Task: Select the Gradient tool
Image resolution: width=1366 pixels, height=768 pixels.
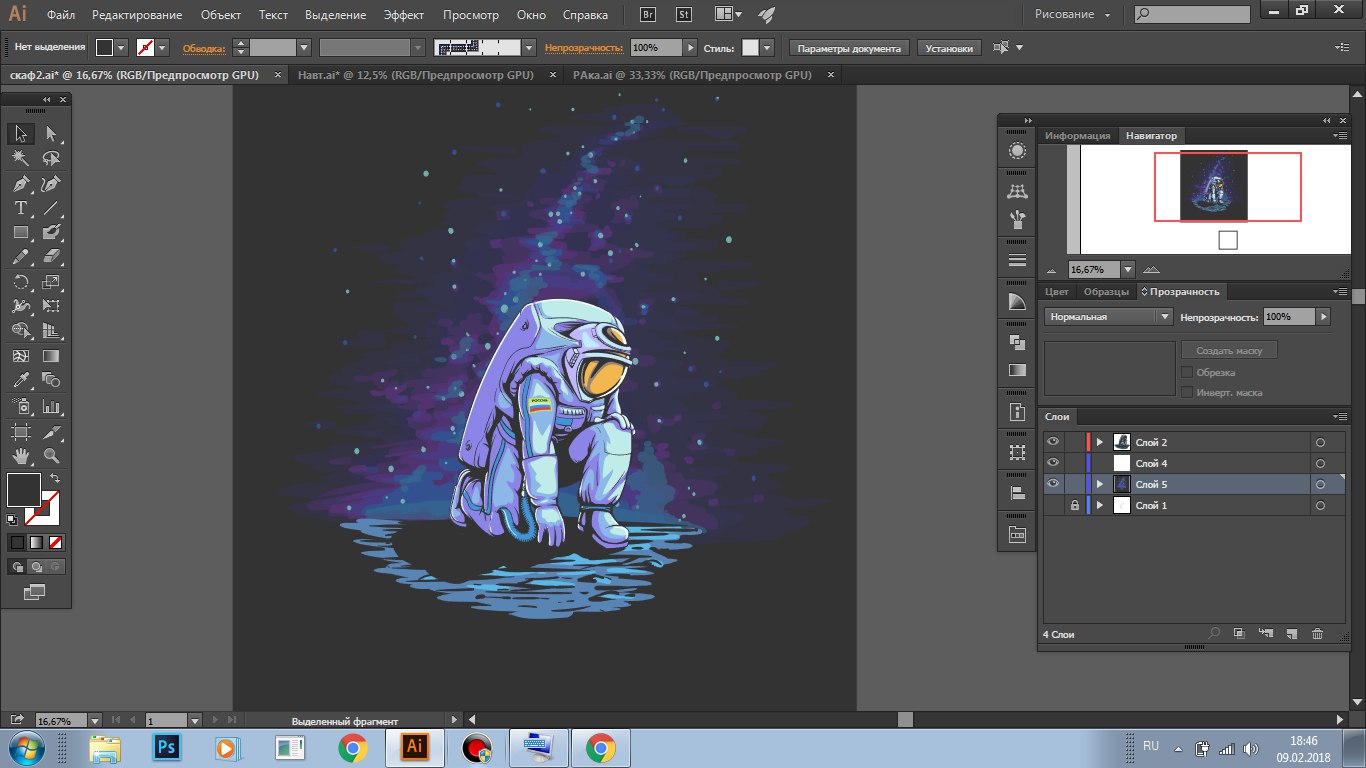Action: coord(51,355)
